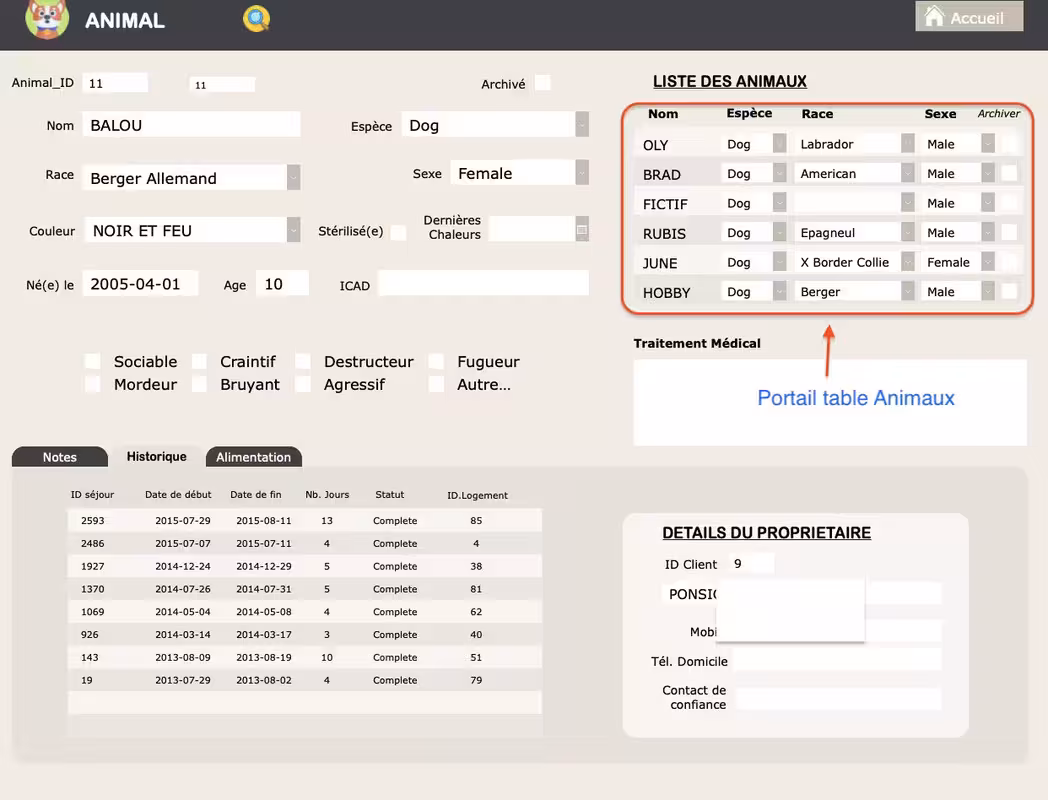Expand race dropdown in BRAD row
The height and width of the screenshot is (800, 1048).
[x=907, y=173]
